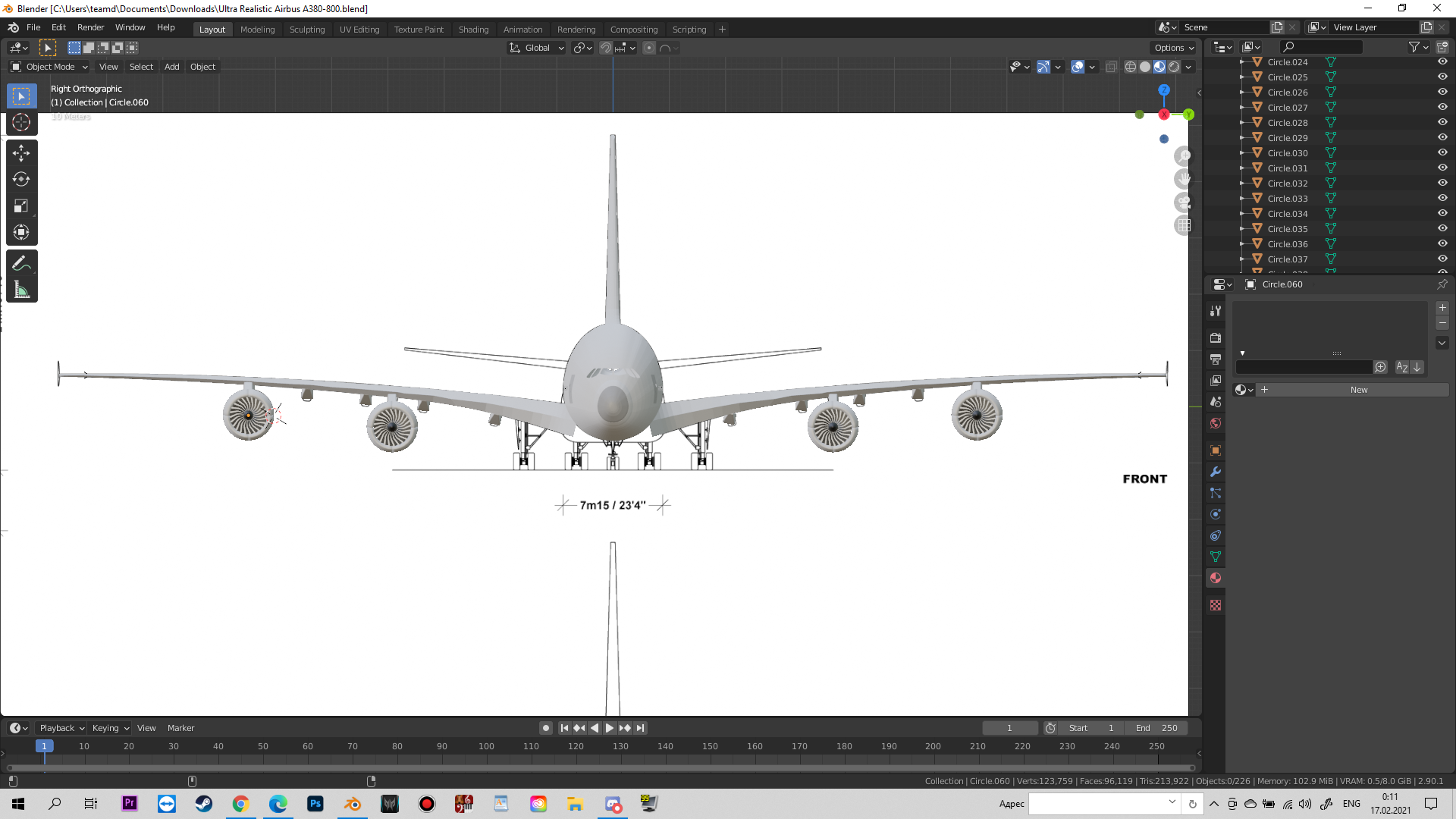Switch to the Shading workspace tab
This screenshot has width=1456, height=819.
coord(473,29)
